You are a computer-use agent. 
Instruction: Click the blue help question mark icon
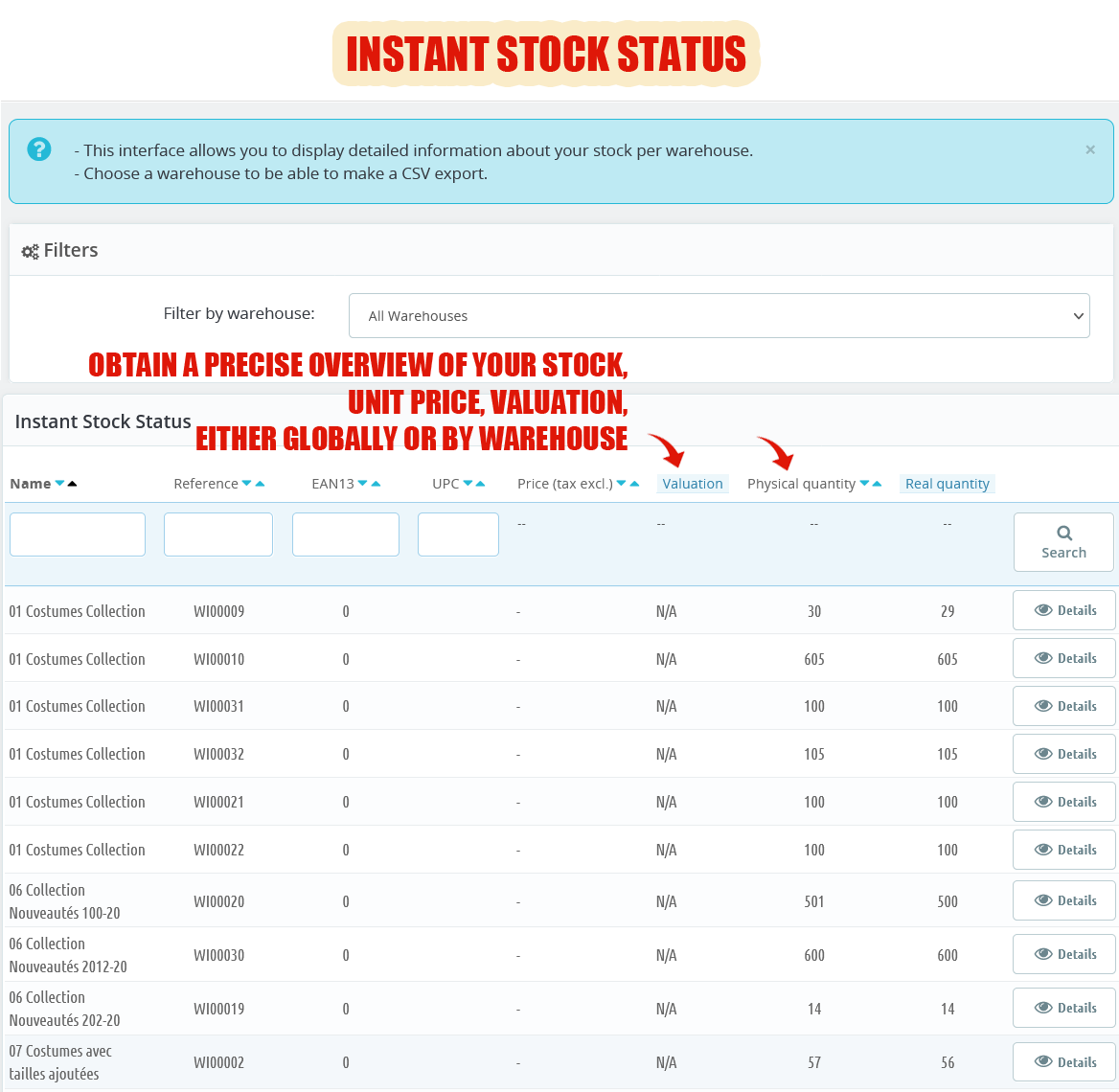39,149
